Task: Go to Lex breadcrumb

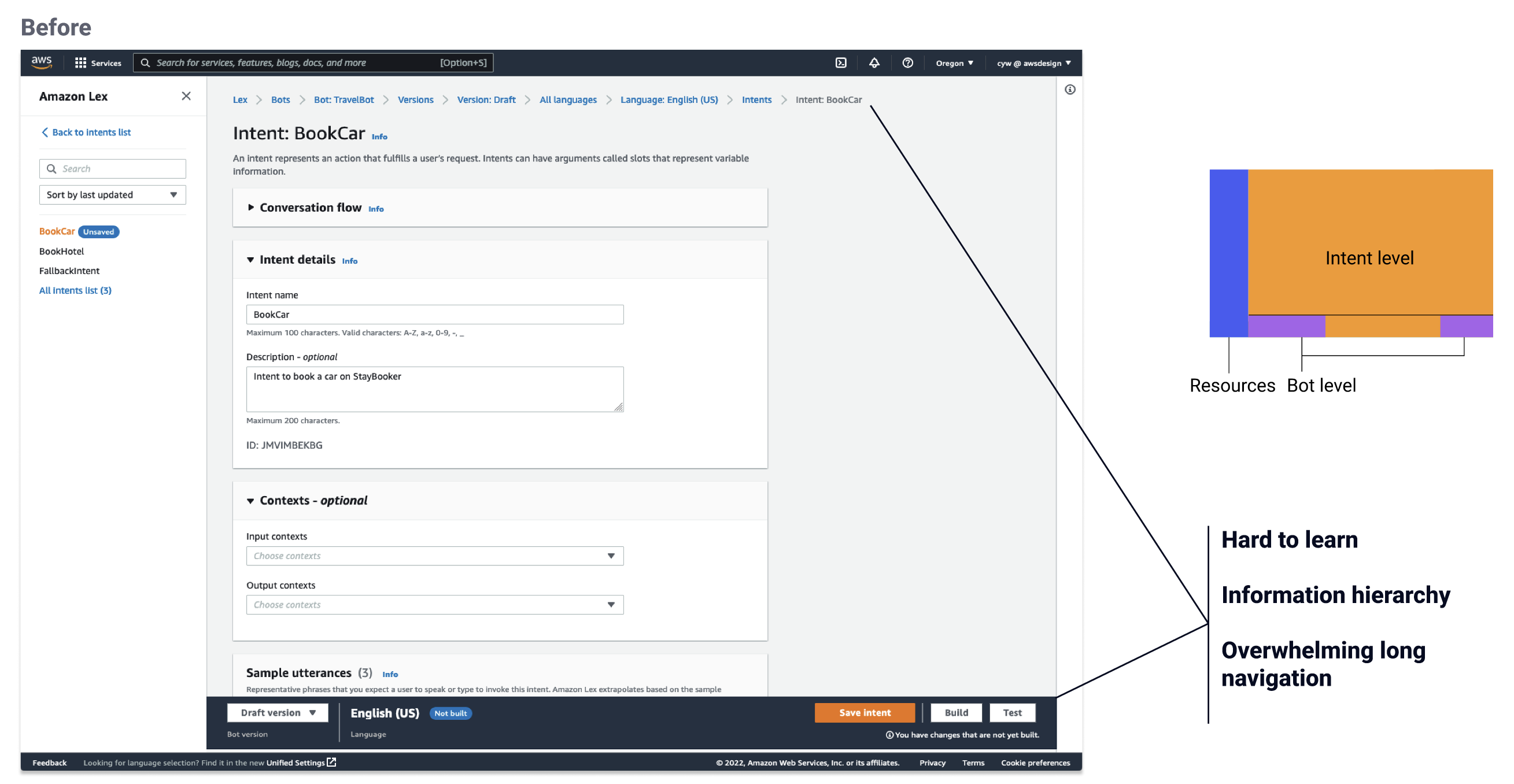Action: pyautogui.click(x=240, y=100)
